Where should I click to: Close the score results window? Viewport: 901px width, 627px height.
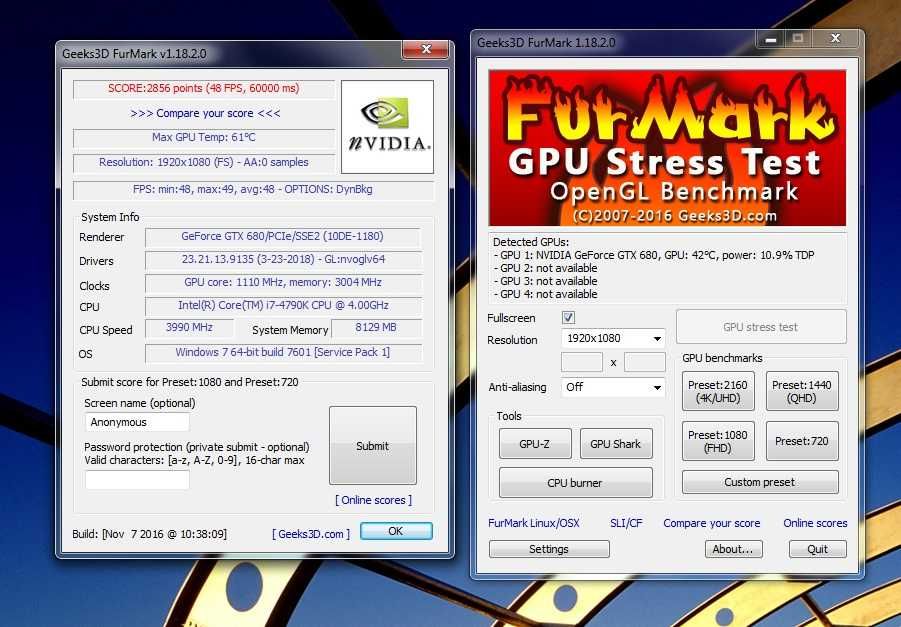tap(426, 49)
